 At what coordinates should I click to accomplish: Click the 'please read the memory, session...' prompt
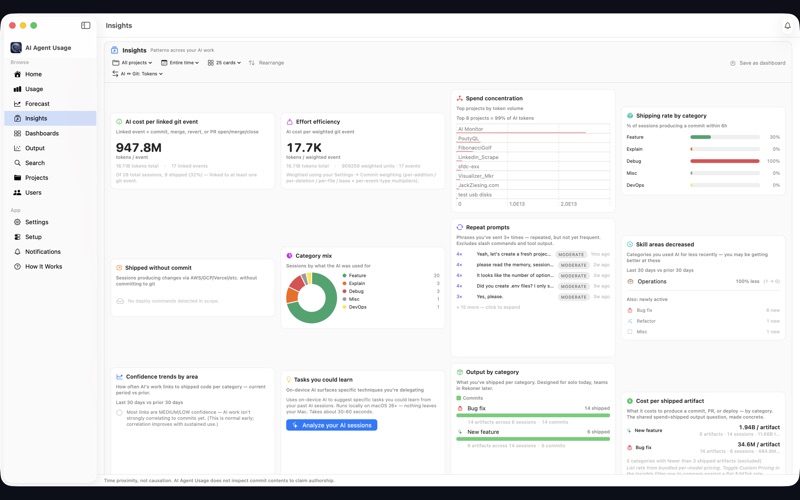(x=515, y=265)
